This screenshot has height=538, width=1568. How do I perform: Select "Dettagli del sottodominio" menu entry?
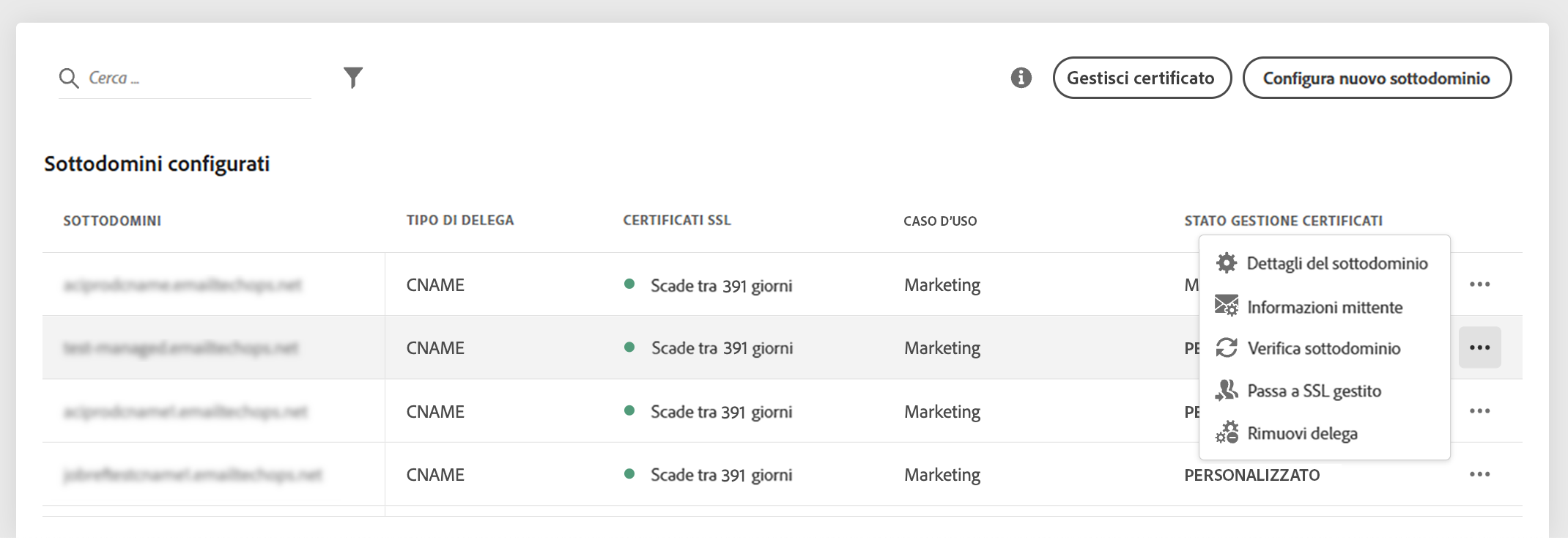point(1336,263)
